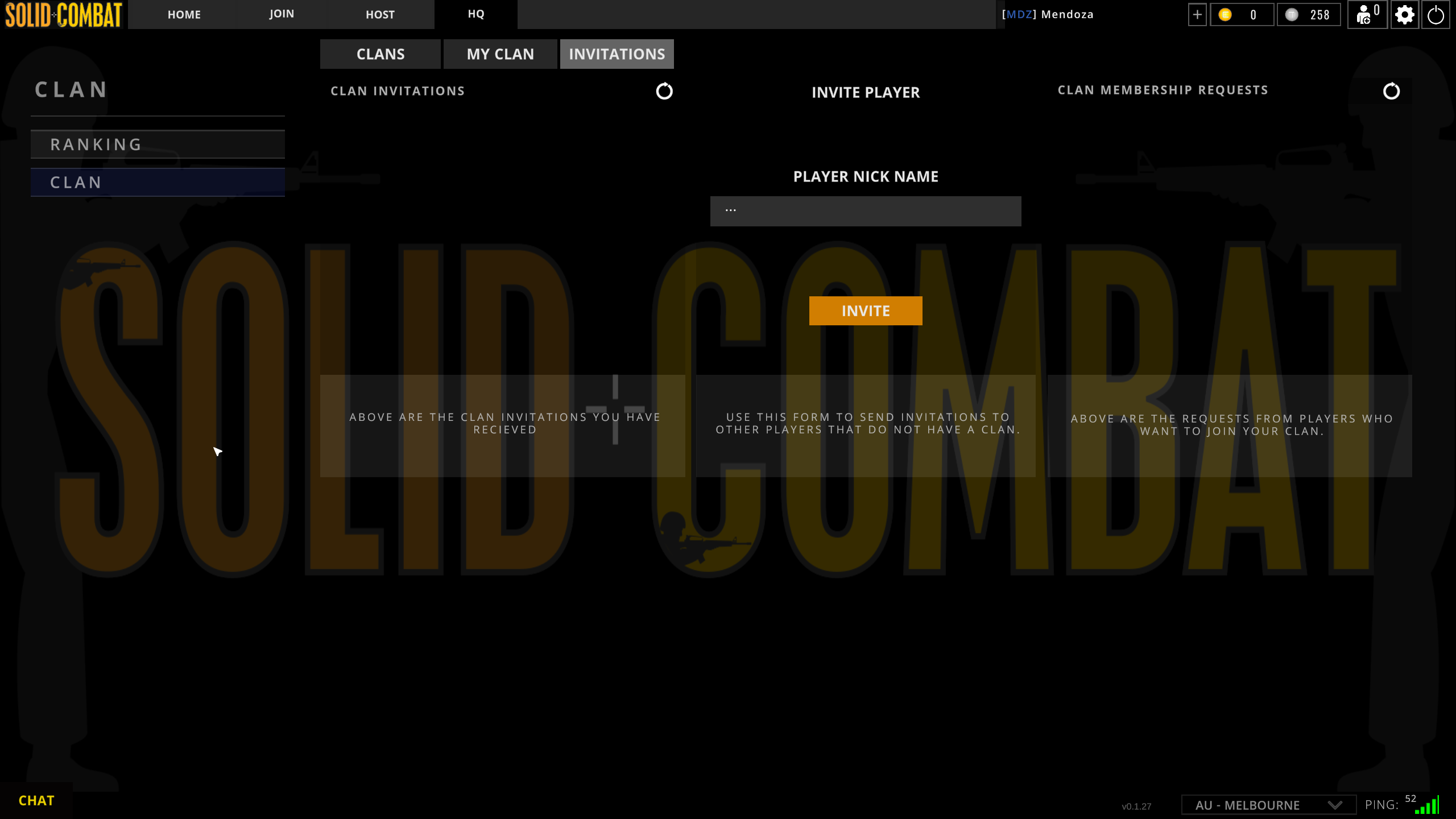Click the Solid Combat home logo icon
The height and width of the screenshot is (819, 1456).
tap(62, 14)
